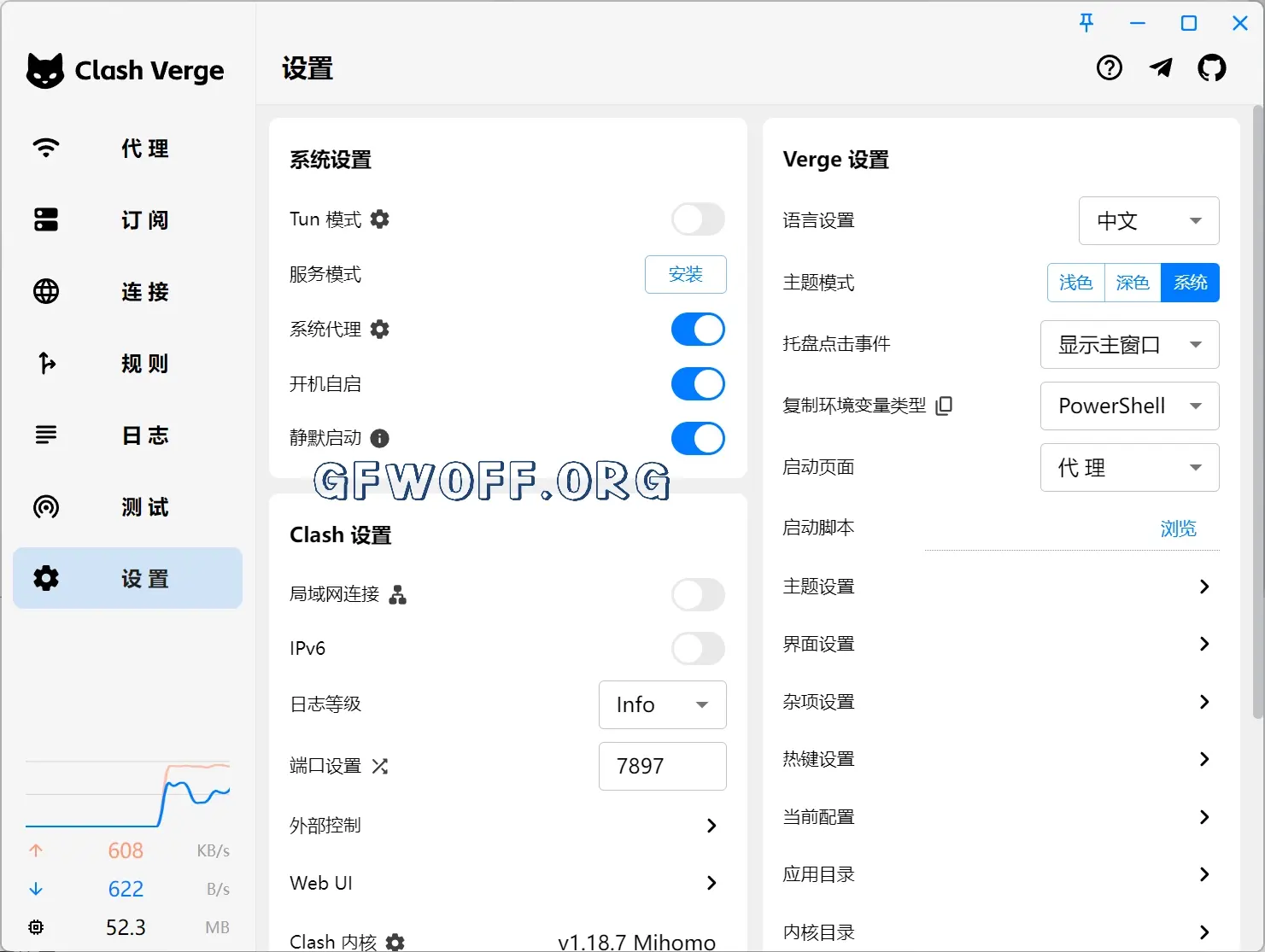Screen dimensions: 1265x952
Task: Click the fork arrow icon beside 规则
Action: (x=46, y=363)
